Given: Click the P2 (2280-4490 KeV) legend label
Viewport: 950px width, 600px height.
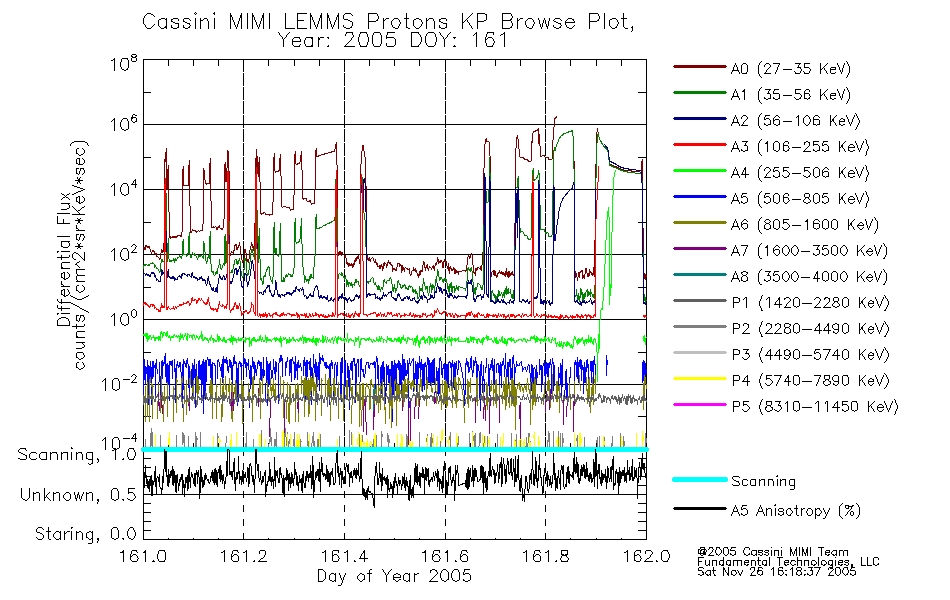Looking at the screenshot, I should pos(810,328).
